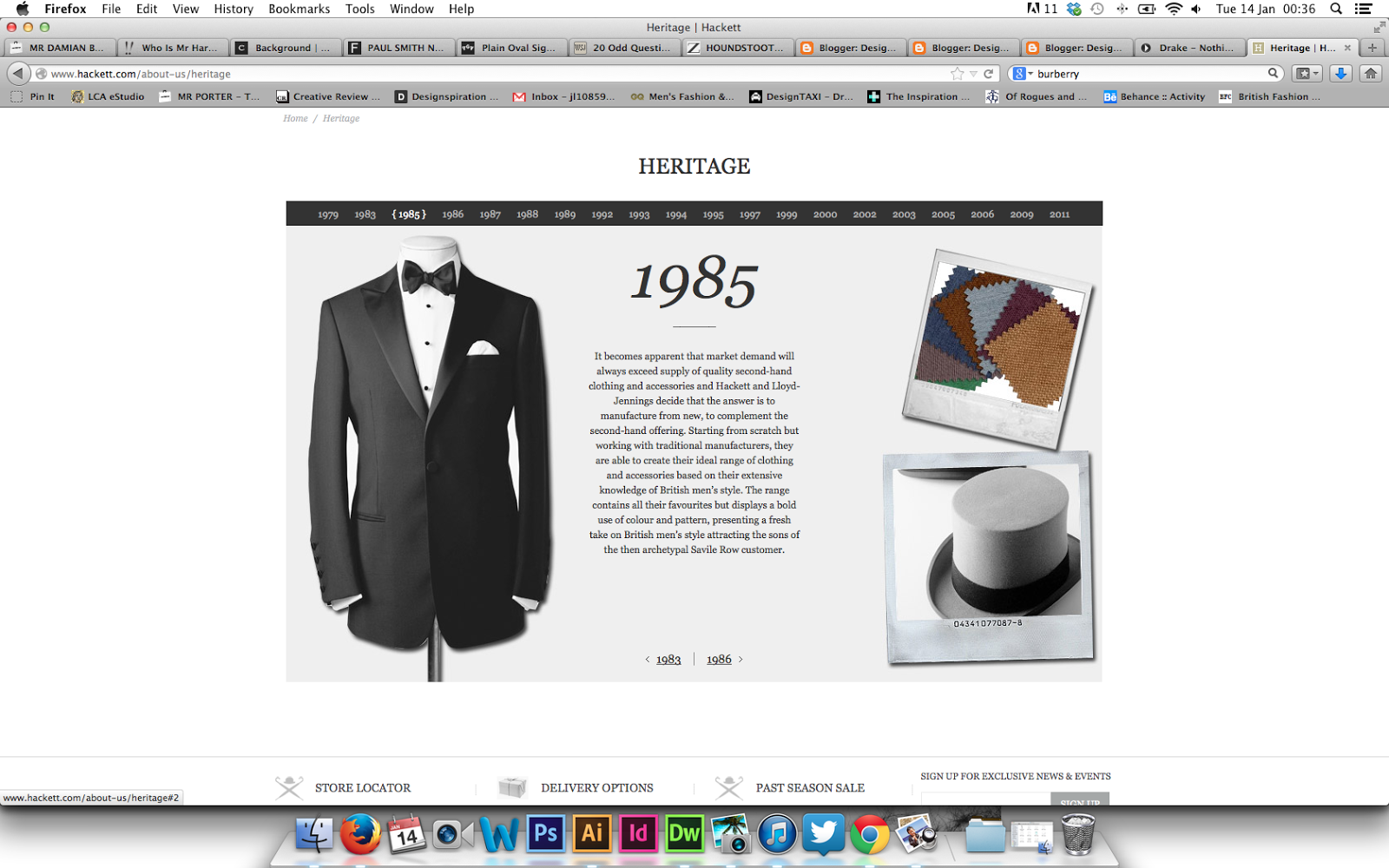
Task: Click the fabric swatches photo
Action: 998,348
